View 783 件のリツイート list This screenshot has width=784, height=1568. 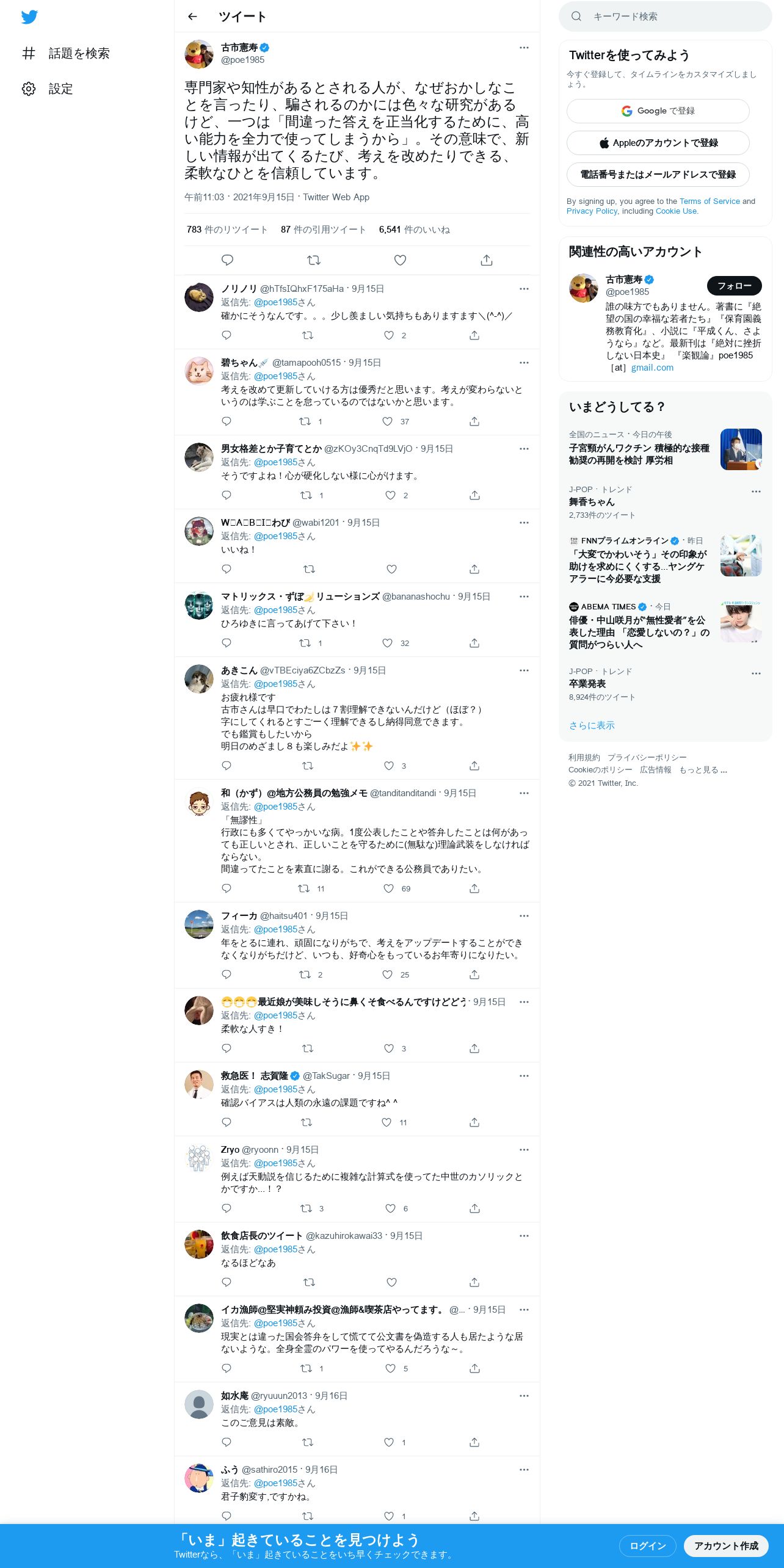click(227, 230)
